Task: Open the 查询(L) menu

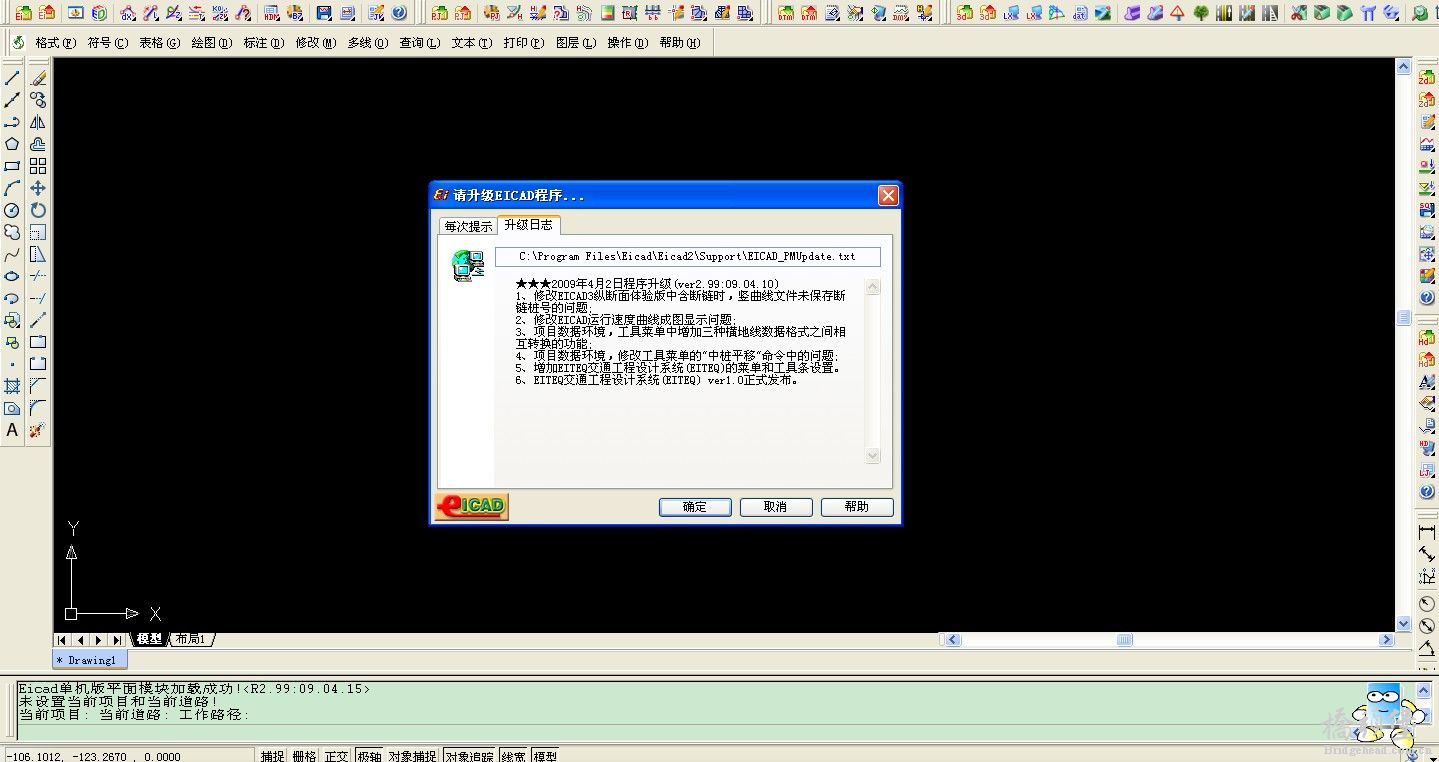Action: point(419,43)
